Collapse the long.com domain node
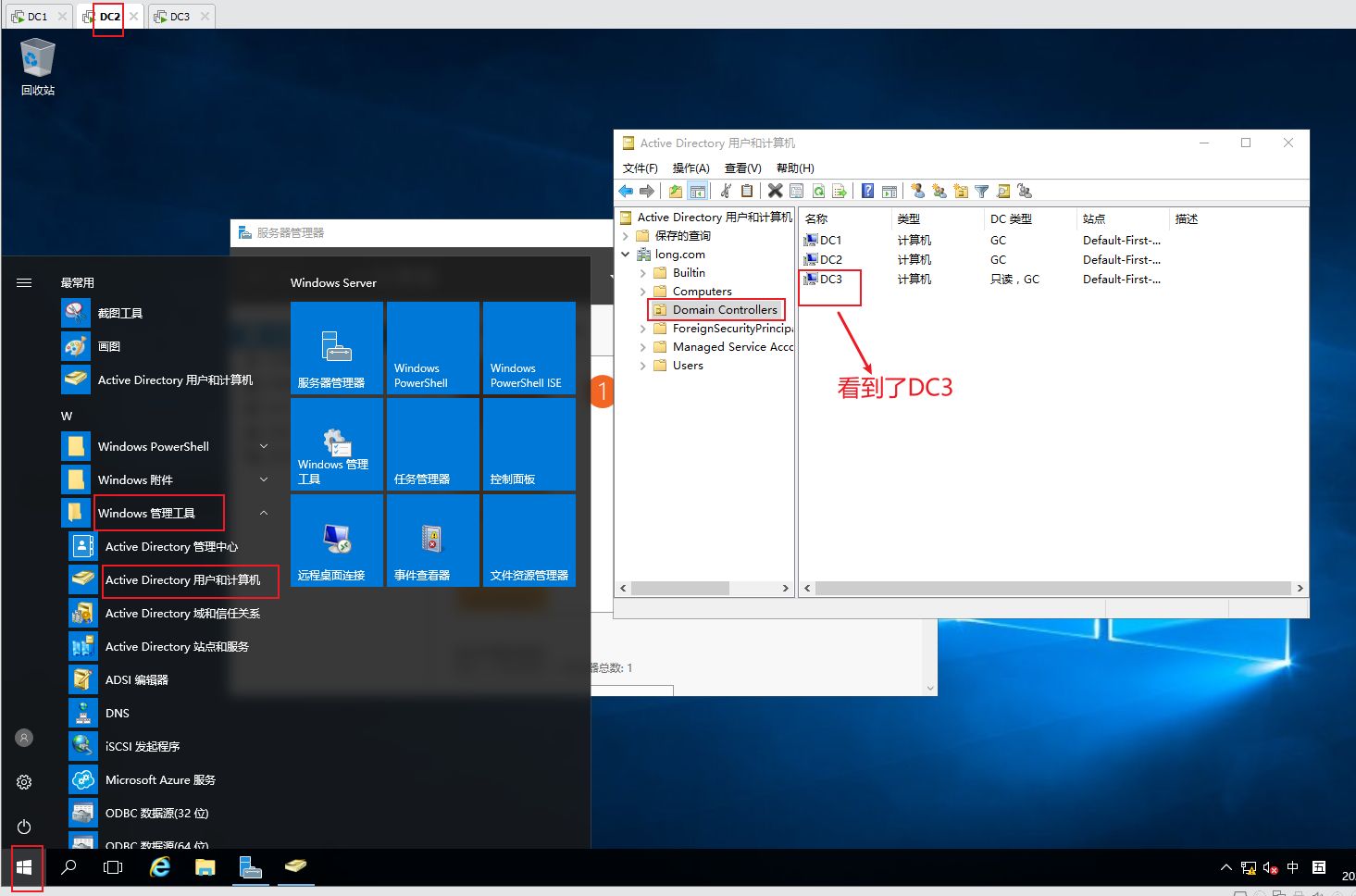Viewport: 1356px width, 896px height. 626,255
